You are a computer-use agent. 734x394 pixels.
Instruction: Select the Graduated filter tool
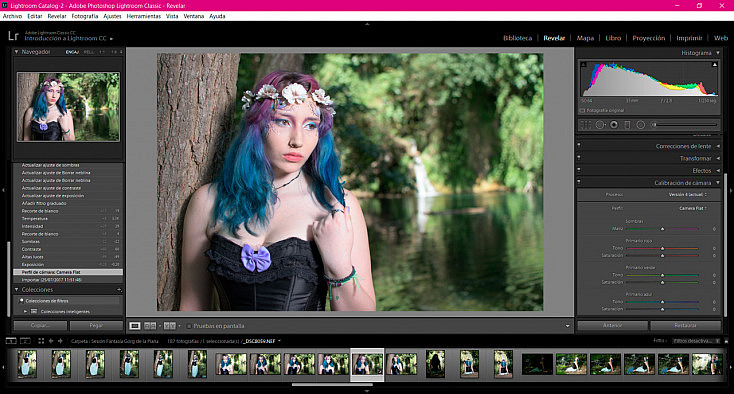point(627,125)
